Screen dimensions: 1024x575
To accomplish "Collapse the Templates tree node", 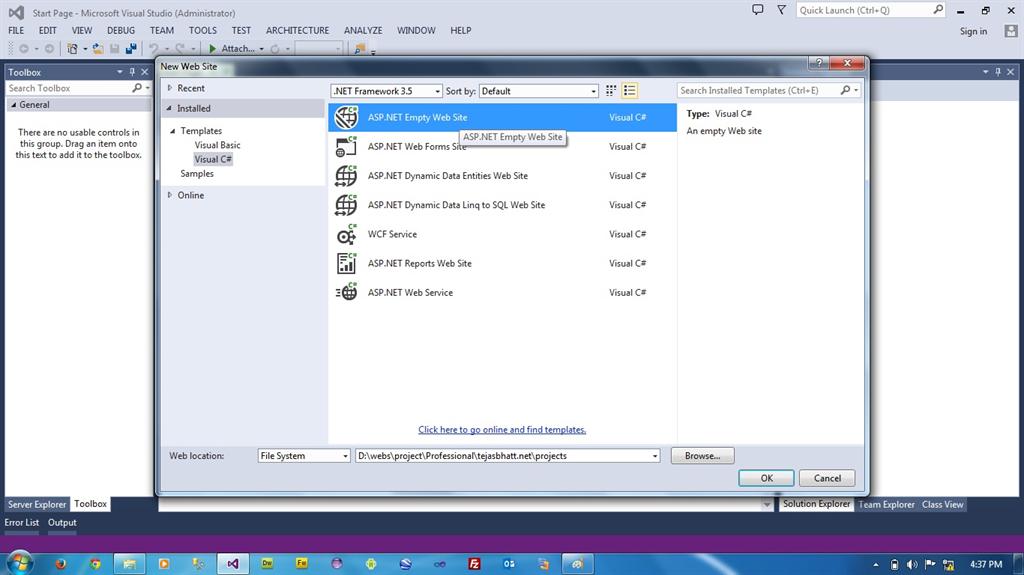I will [172, 131].
